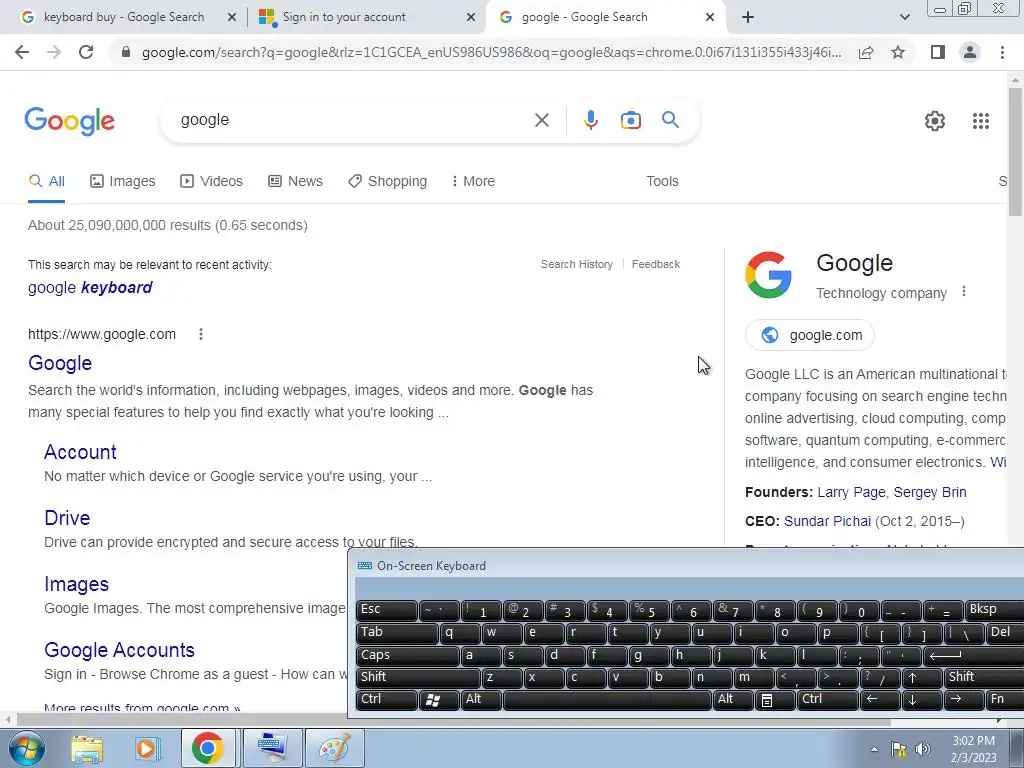Toggle the left Alt key on the on-screen keyboard
Image resolution: width=1024 pixels, height=768 pixels.
[x=481, y=700]
